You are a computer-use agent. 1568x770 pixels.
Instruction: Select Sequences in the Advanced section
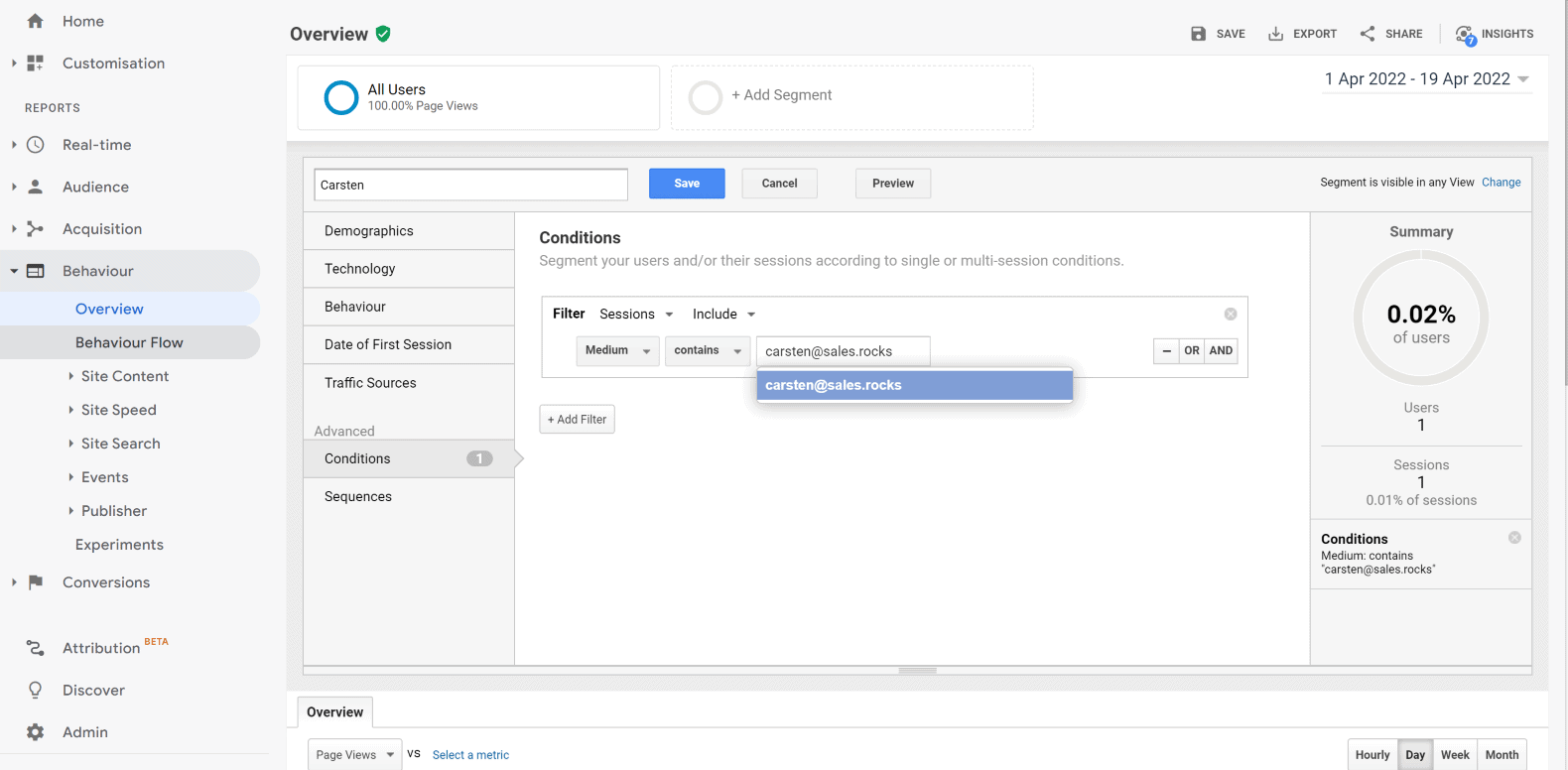(358, 496)
